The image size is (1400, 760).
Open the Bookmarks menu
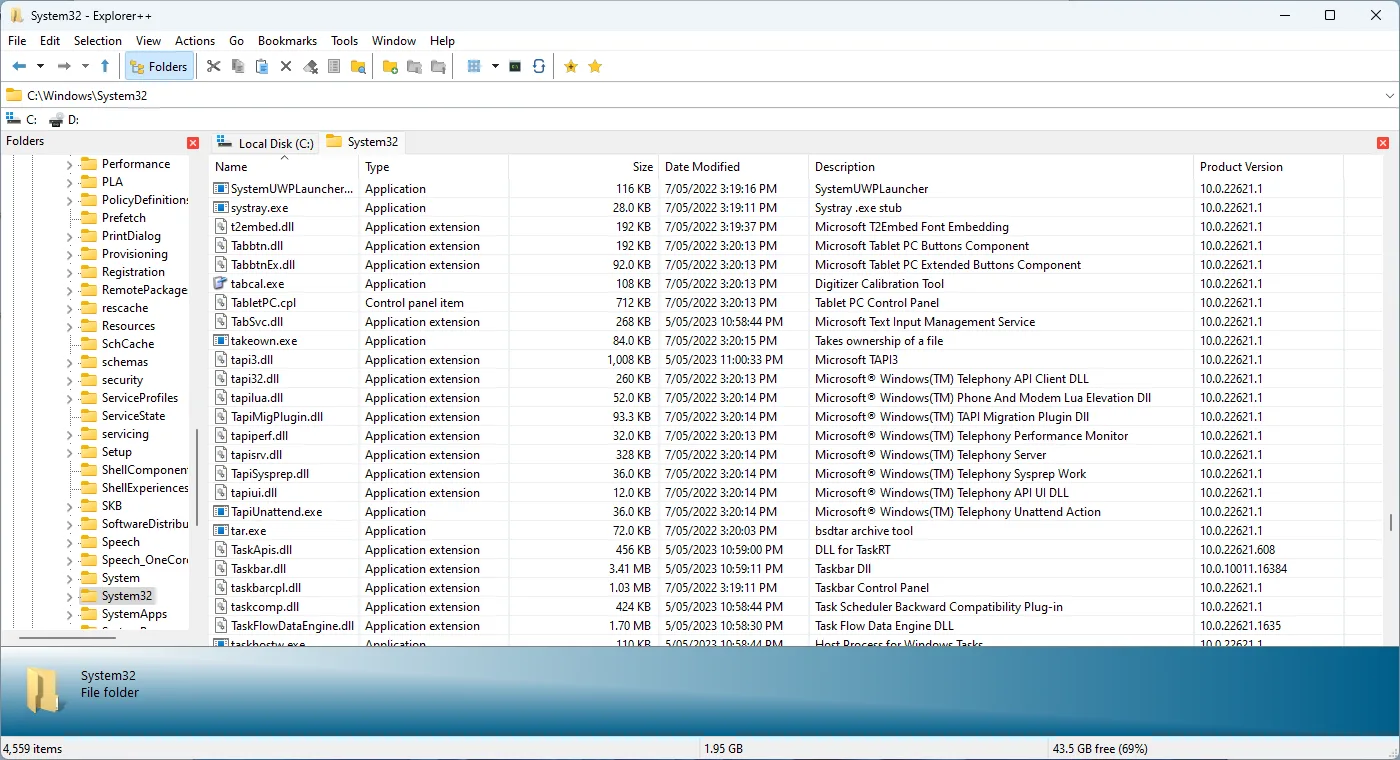pos(287,41)
